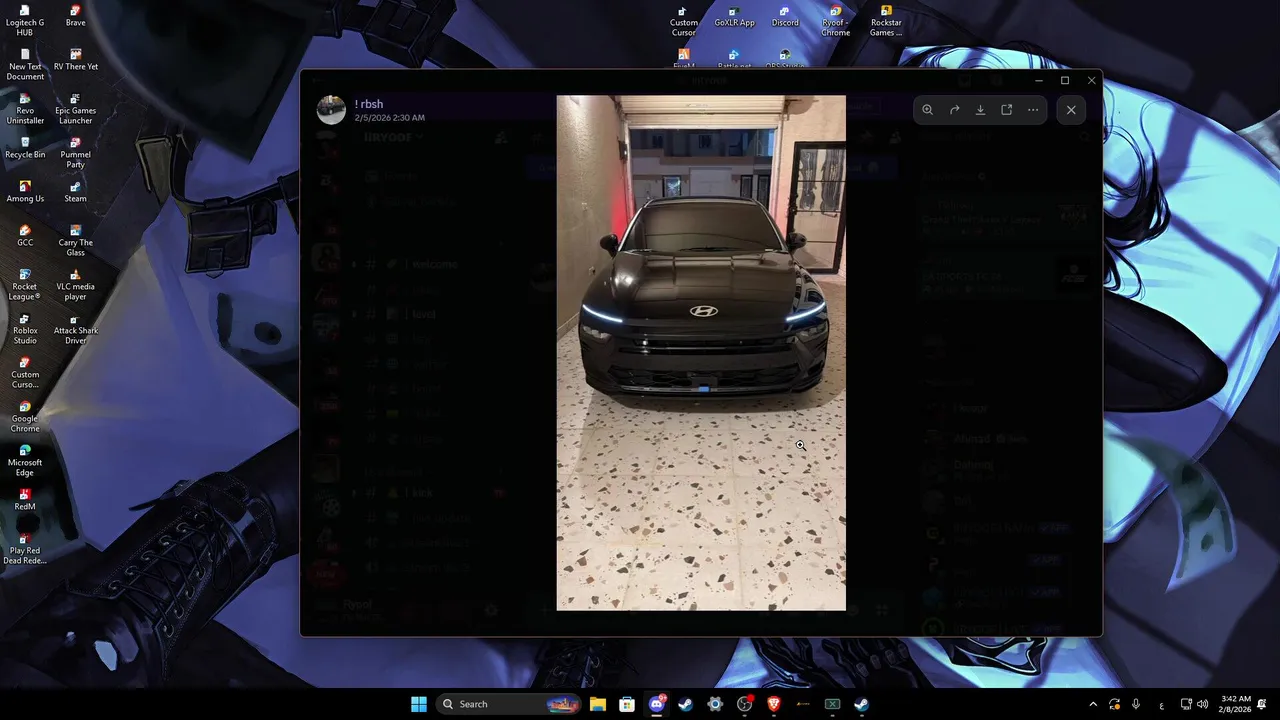Open Rockstar Games desktop shortcut

886,21
